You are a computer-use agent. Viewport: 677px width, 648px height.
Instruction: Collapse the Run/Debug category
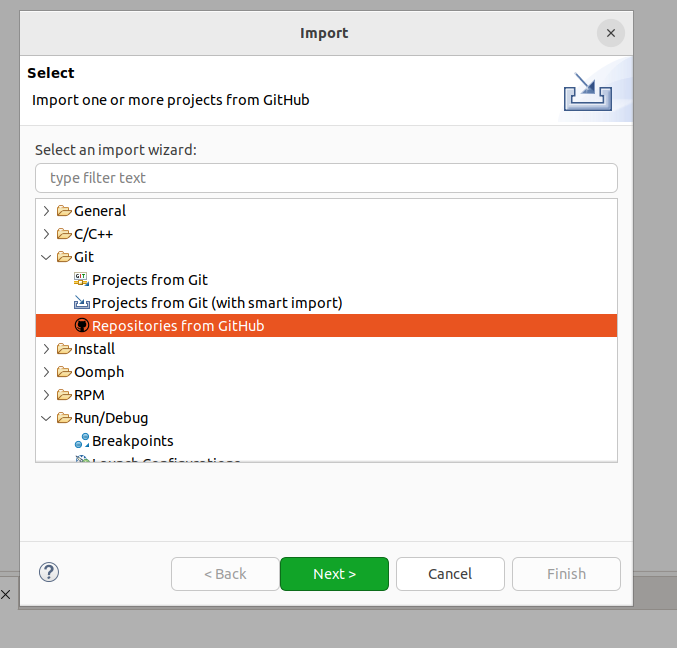[x=46, y=418]
